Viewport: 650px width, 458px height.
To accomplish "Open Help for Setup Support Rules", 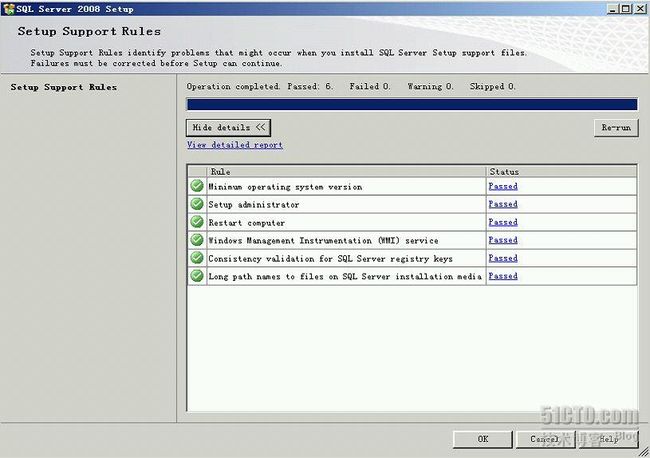I will pyautogui.click(x=608, y=439).
